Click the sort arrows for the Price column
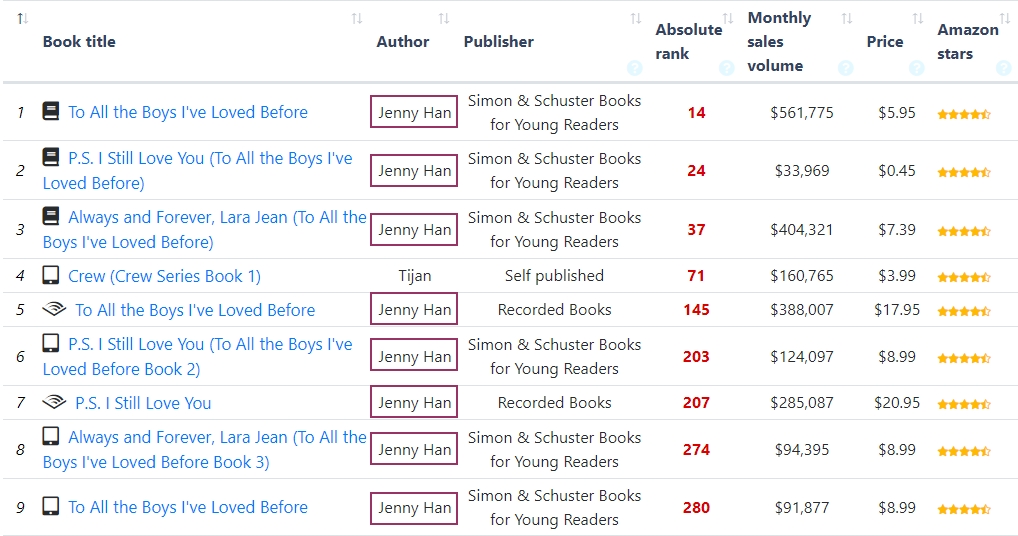This screenshot has height=536, width=1018. coord(918,19)
